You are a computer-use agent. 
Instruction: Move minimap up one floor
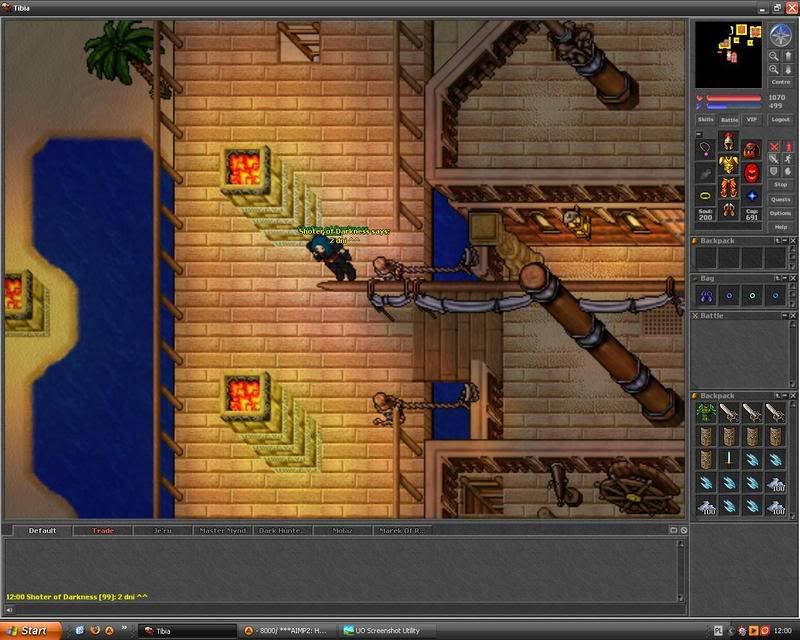point(787,56)
